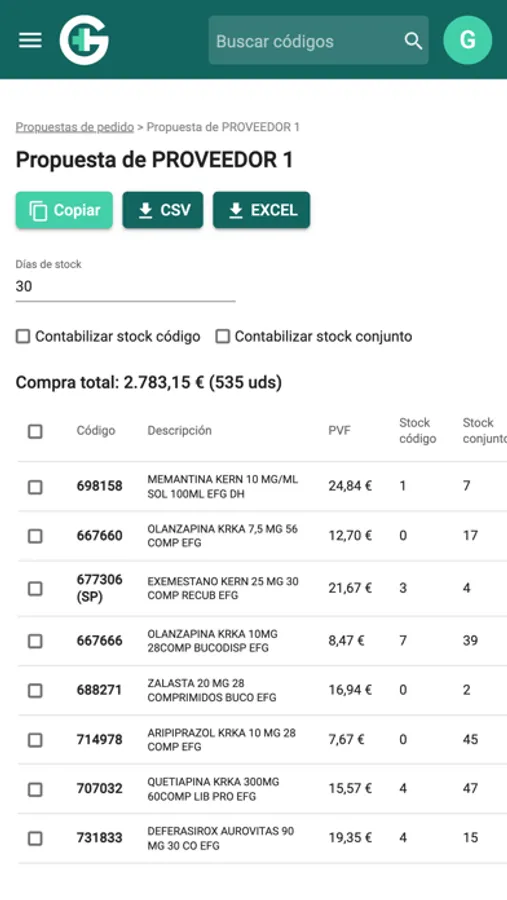Click EXEMESTANO KERN 25 MG description
Image resolution: width=507 pixels, height=900 pixels.
(223, 588)
